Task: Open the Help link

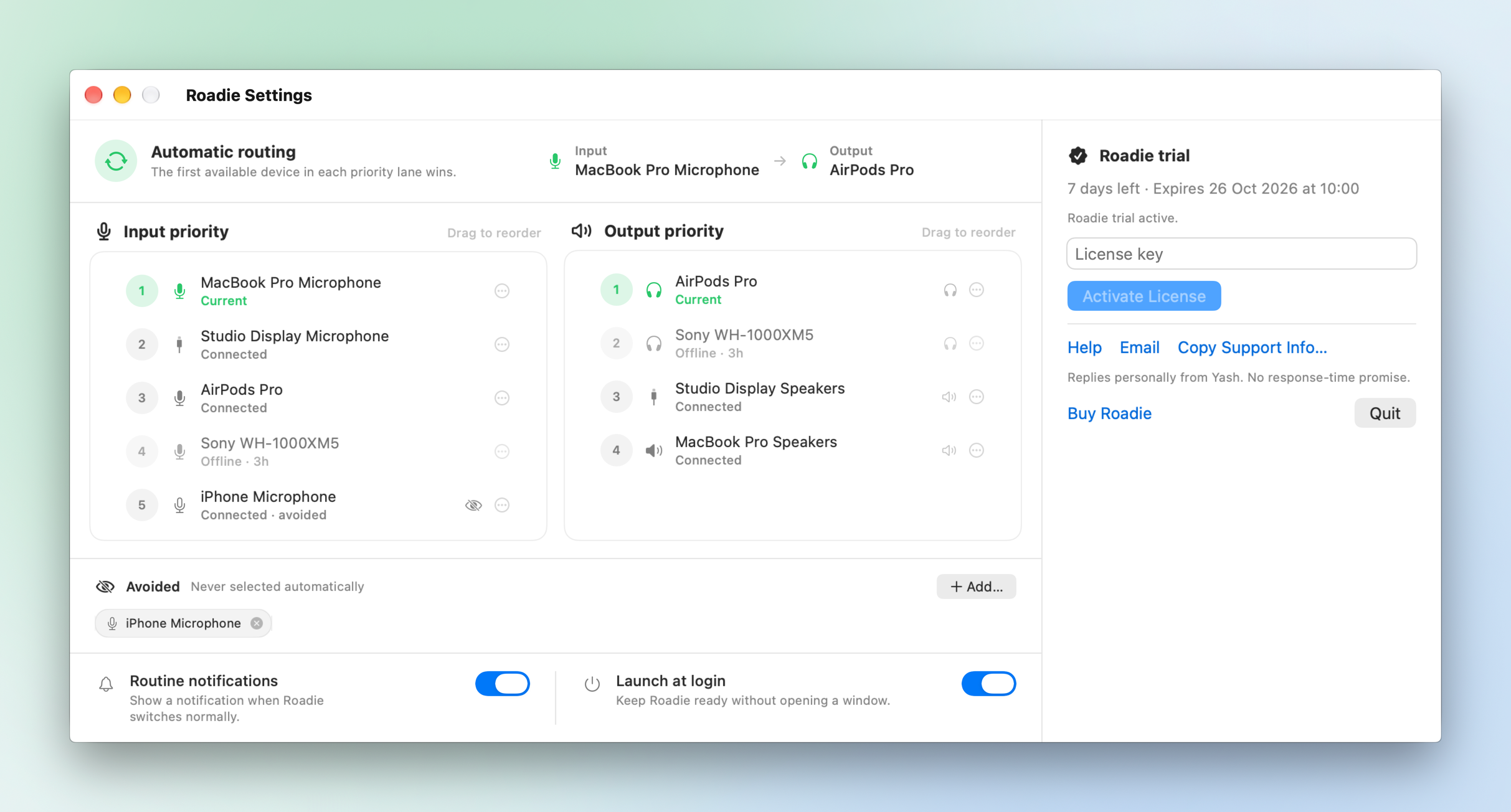Action: (x=1084, y=347)
